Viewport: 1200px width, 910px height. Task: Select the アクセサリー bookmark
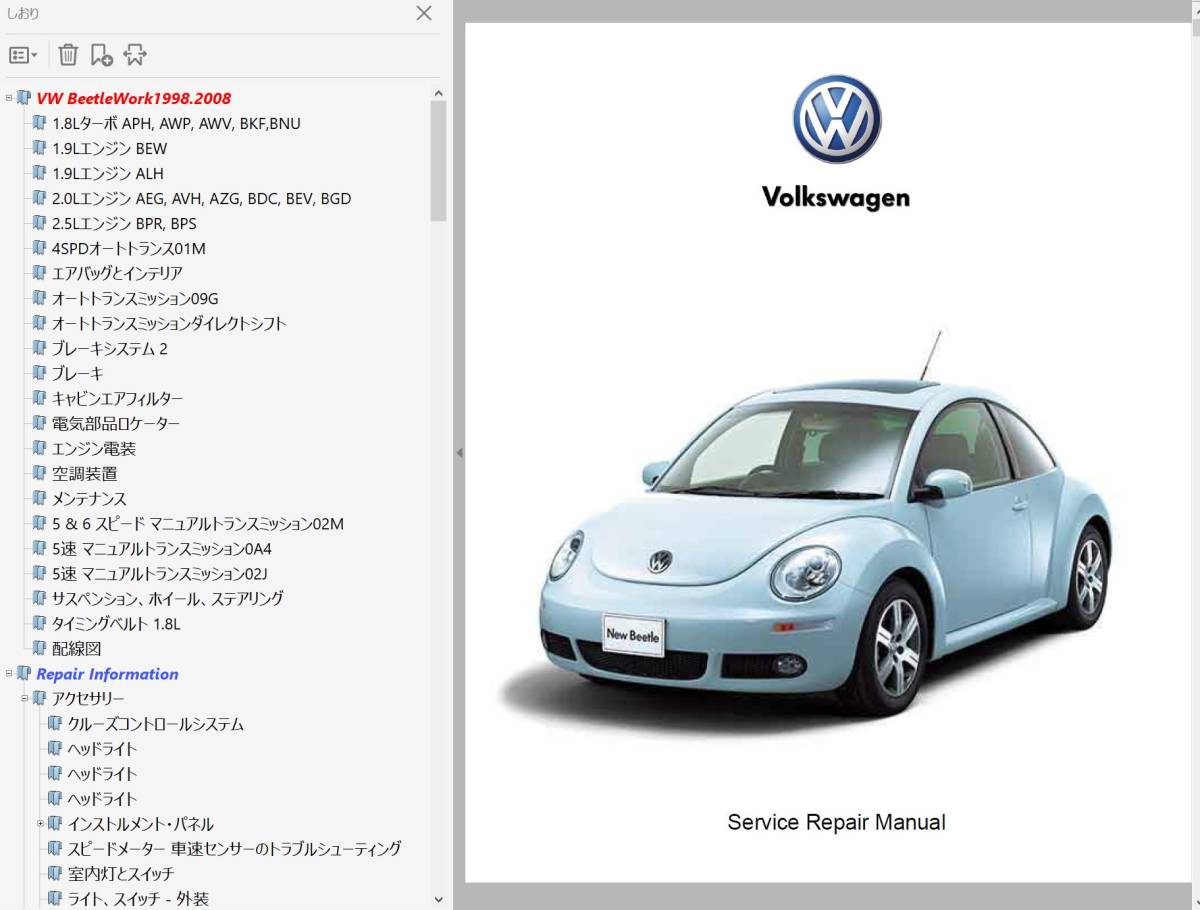point(88,699)
